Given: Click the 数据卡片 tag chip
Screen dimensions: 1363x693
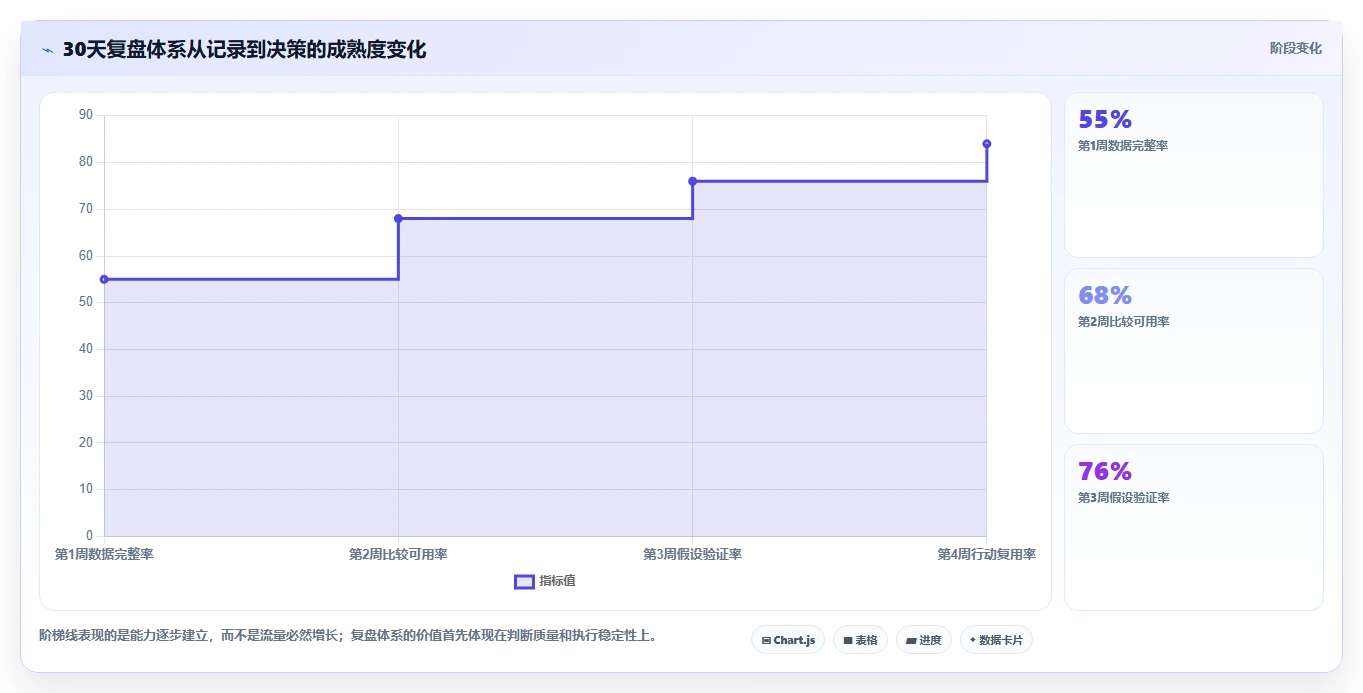Looking at the screenshot, I should point(996,640).
